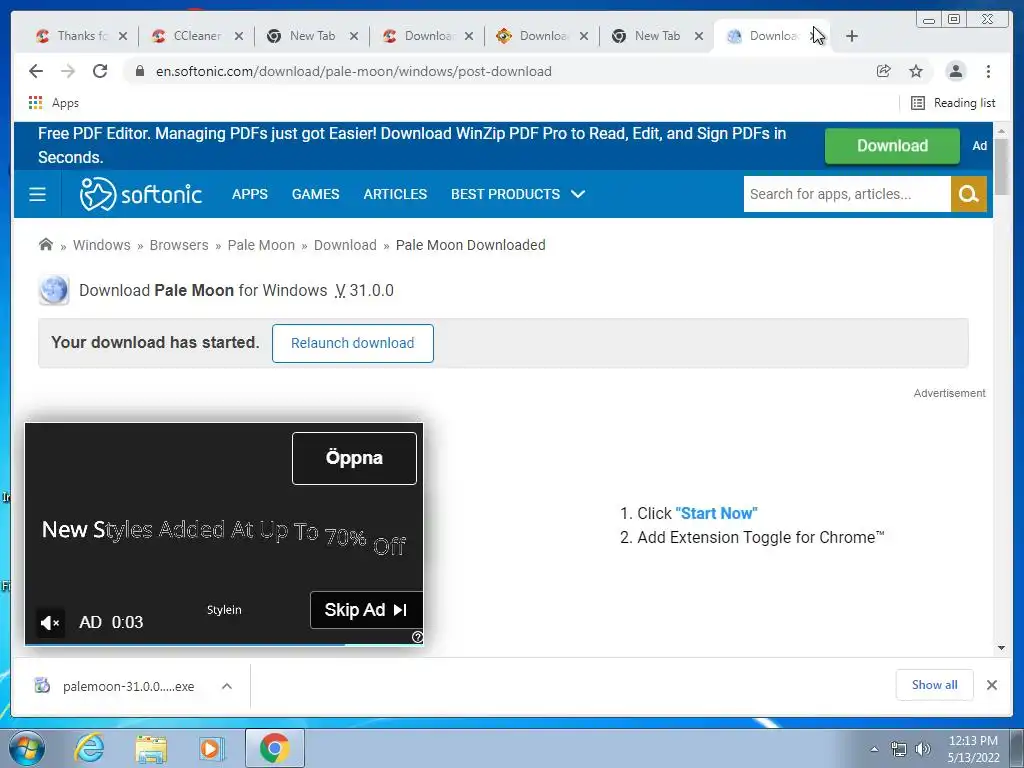Viewport: 1024px width, 768px height.
Task: Click the home breadcrumb icon
Action: [46, 244]
